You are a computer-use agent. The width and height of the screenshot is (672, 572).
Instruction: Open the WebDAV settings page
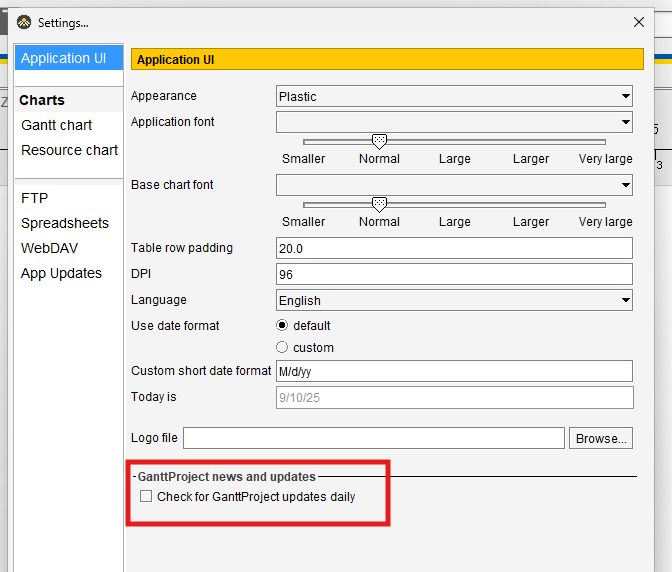click(x=49, y=248)
